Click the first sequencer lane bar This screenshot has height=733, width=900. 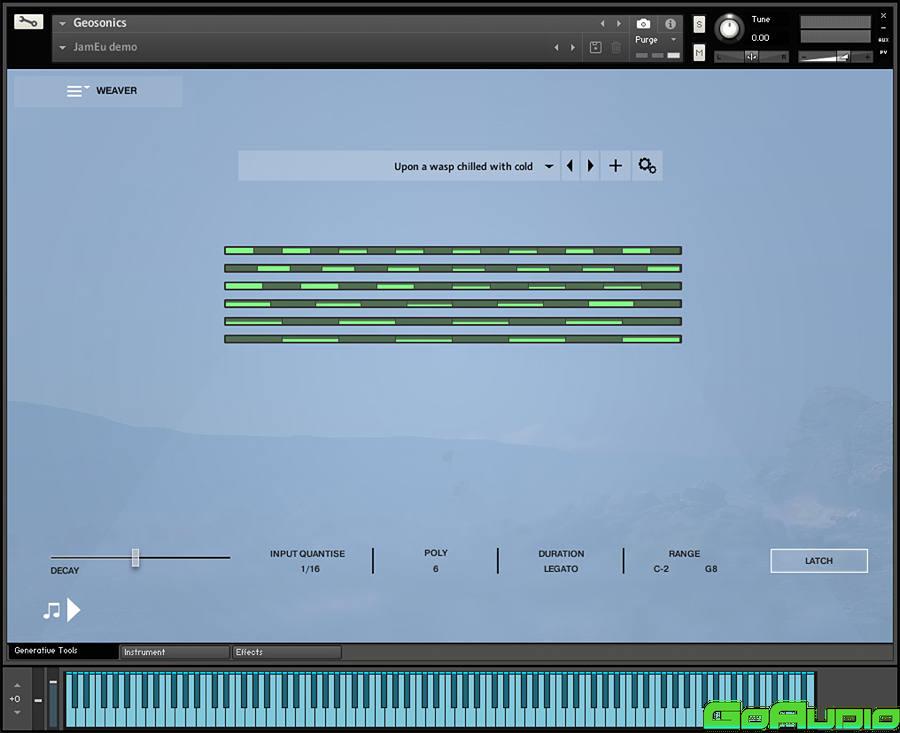pyautogui.click(x=453, y=250)
